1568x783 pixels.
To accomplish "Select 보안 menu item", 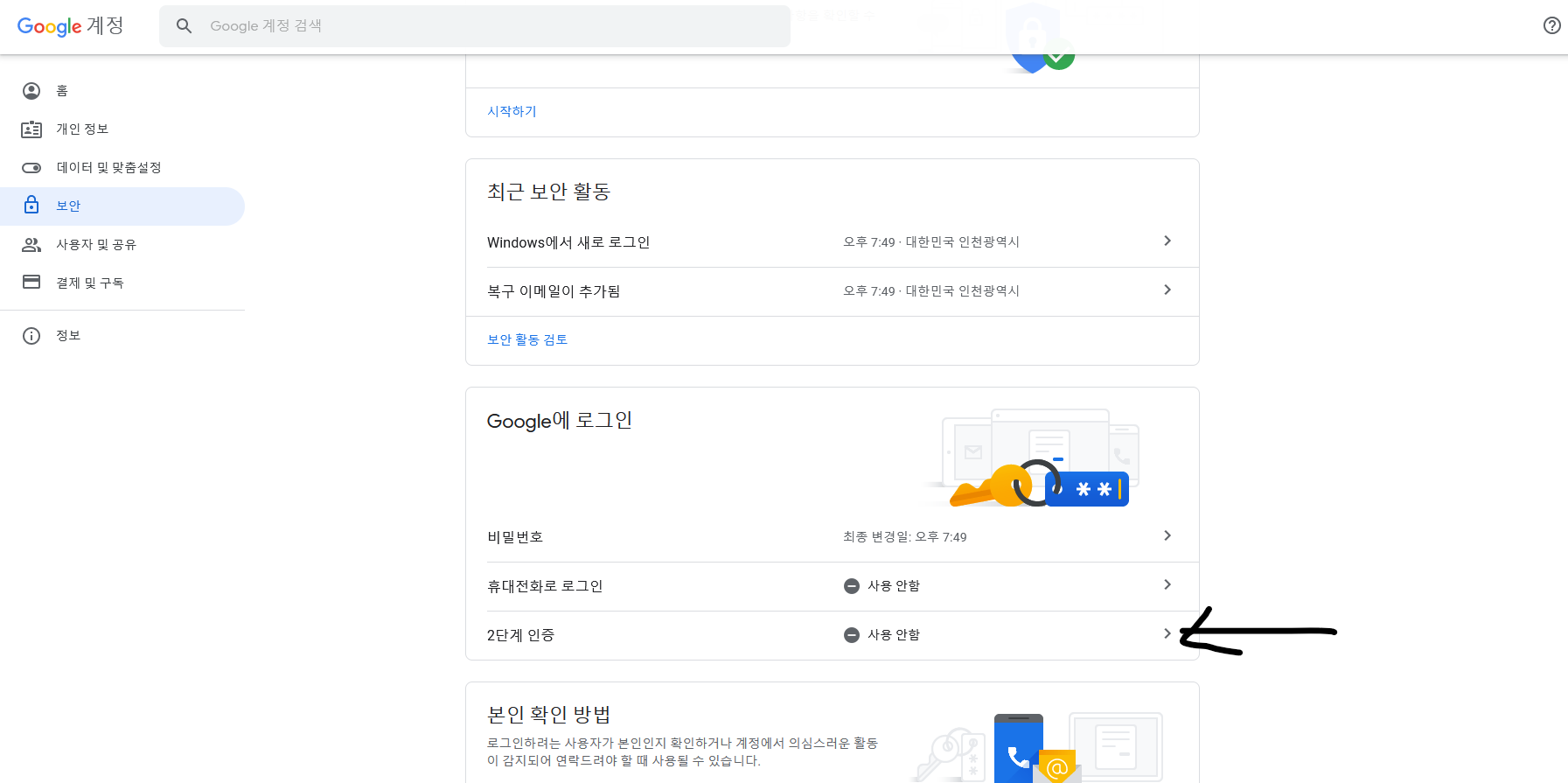I will 122,206.
